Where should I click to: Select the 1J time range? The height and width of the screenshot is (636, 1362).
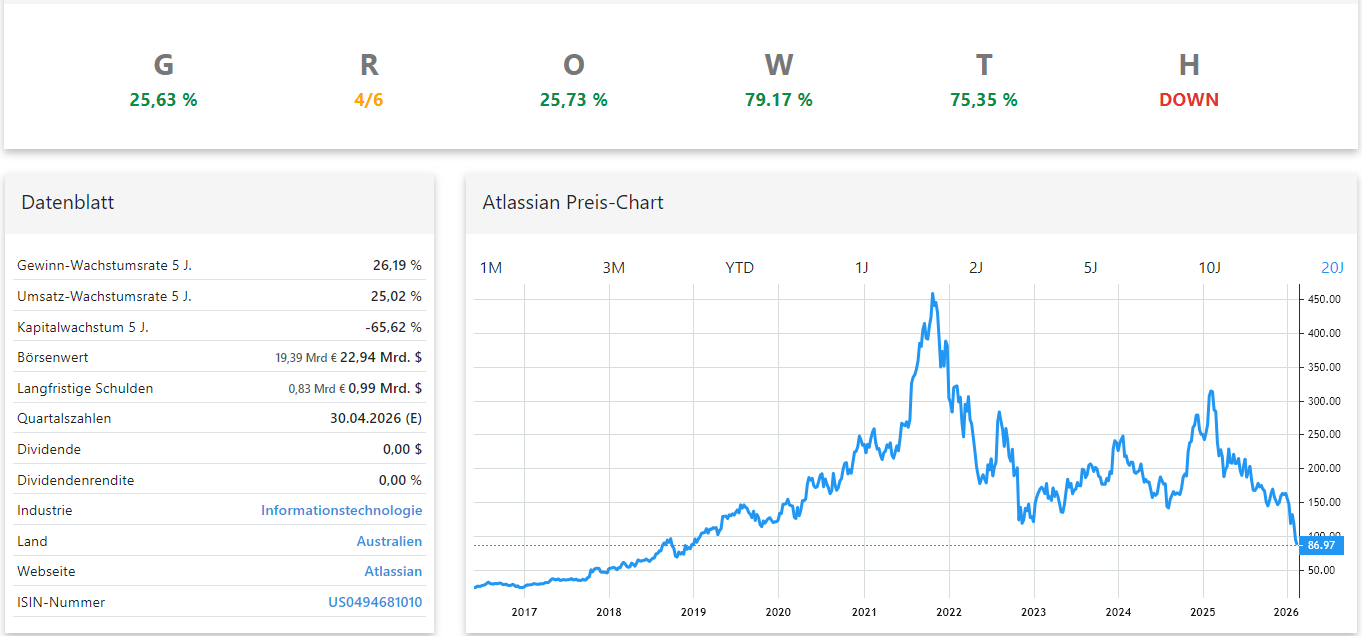click(862, 267)
